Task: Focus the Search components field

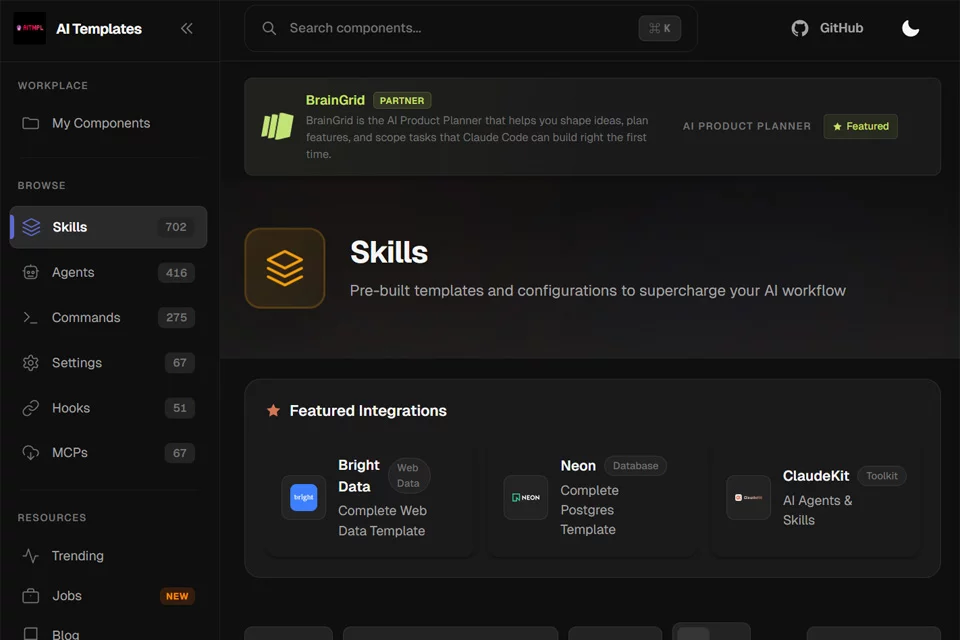Action: pos(470,28)
